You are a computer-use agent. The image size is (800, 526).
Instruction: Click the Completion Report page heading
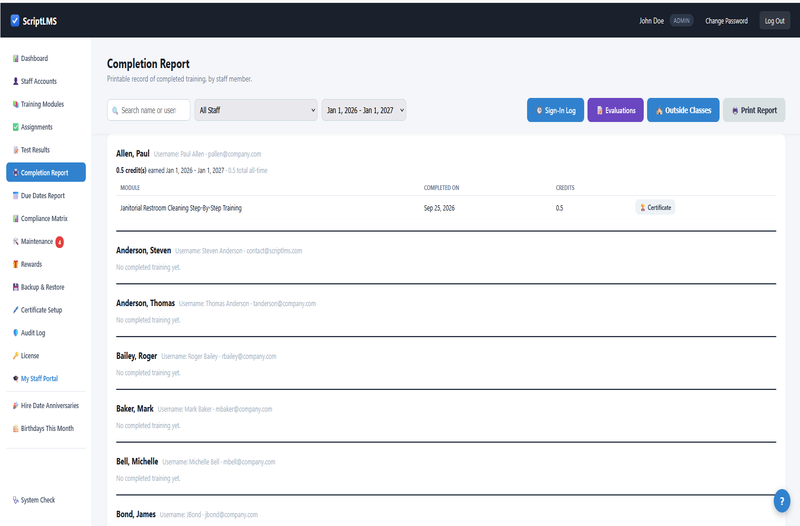click(148, 64)
